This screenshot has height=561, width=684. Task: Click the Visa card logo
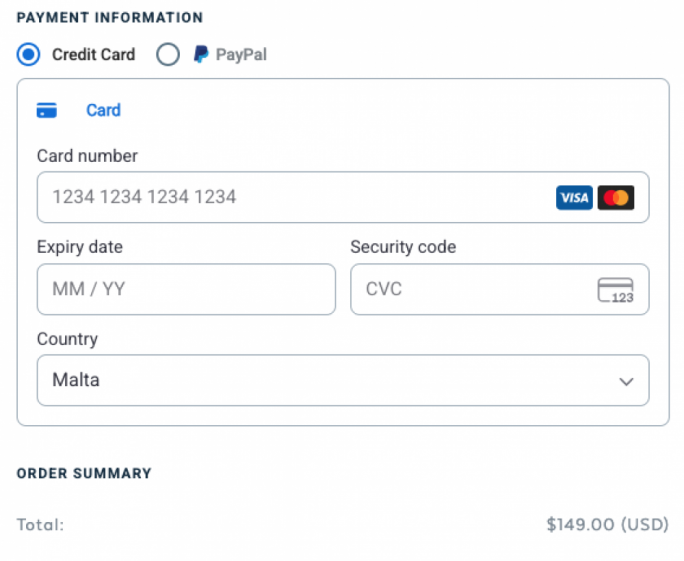click(x=574, y=198)
